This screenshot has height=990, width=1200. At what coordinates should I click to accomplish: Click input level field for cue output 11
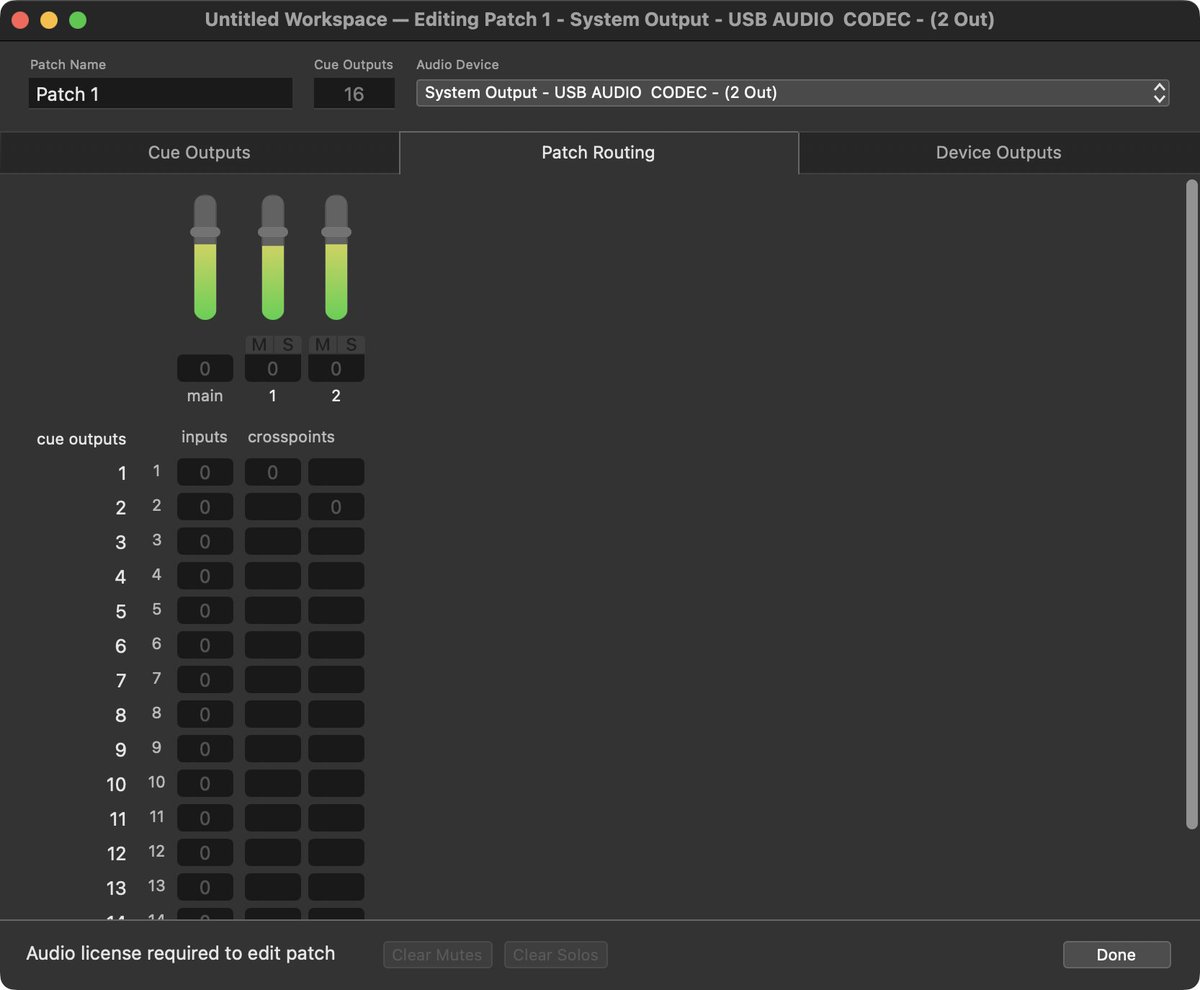tap(205, 818)
